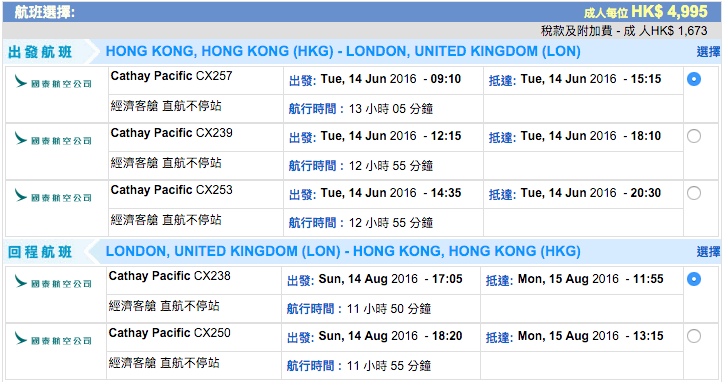Select return flight CX238 radio button
The width and height of the screenshot is (724, 382).
click(694, 279)
